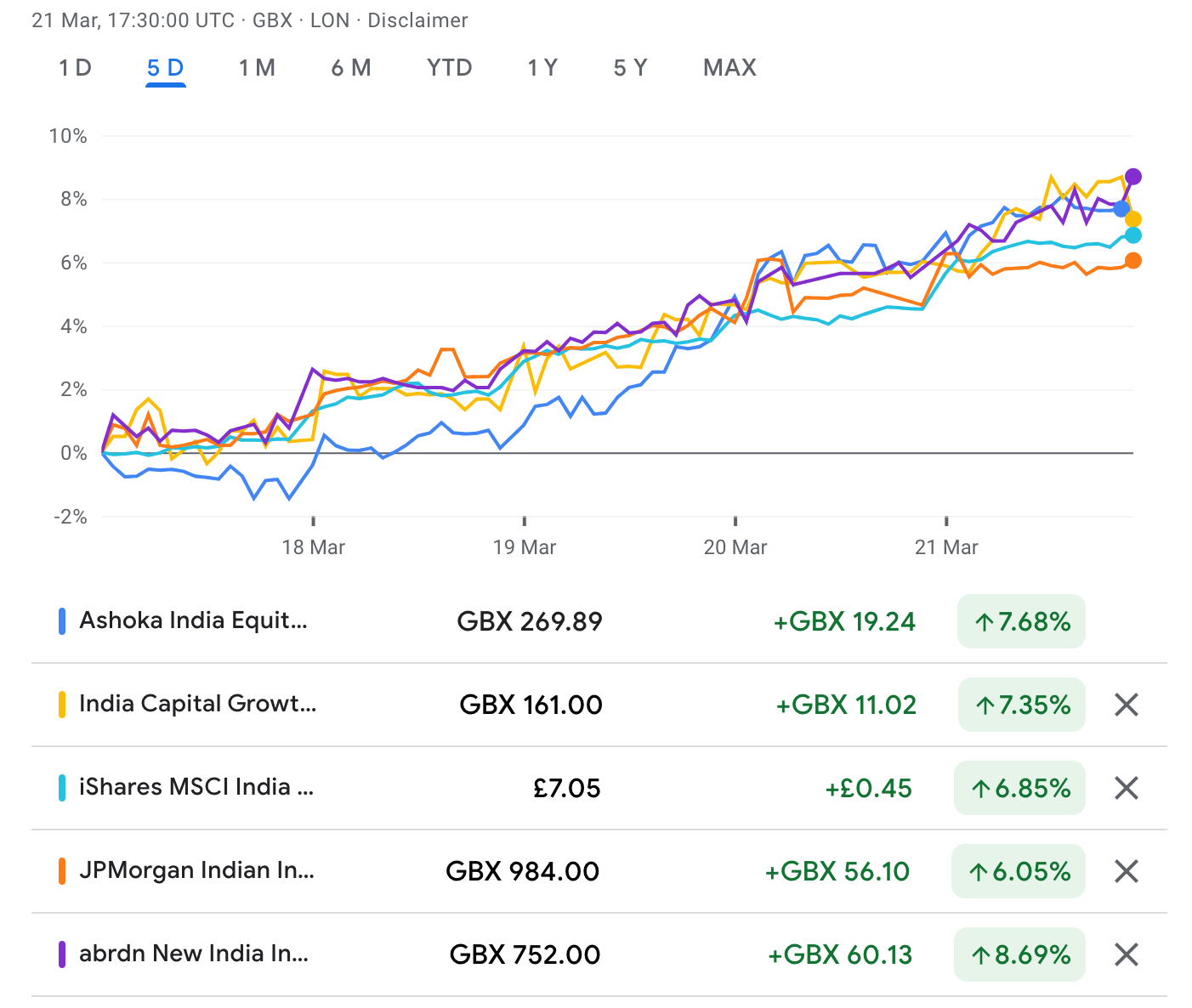
Task: Switch to the 6 M range
Action: tap(351, 68)
